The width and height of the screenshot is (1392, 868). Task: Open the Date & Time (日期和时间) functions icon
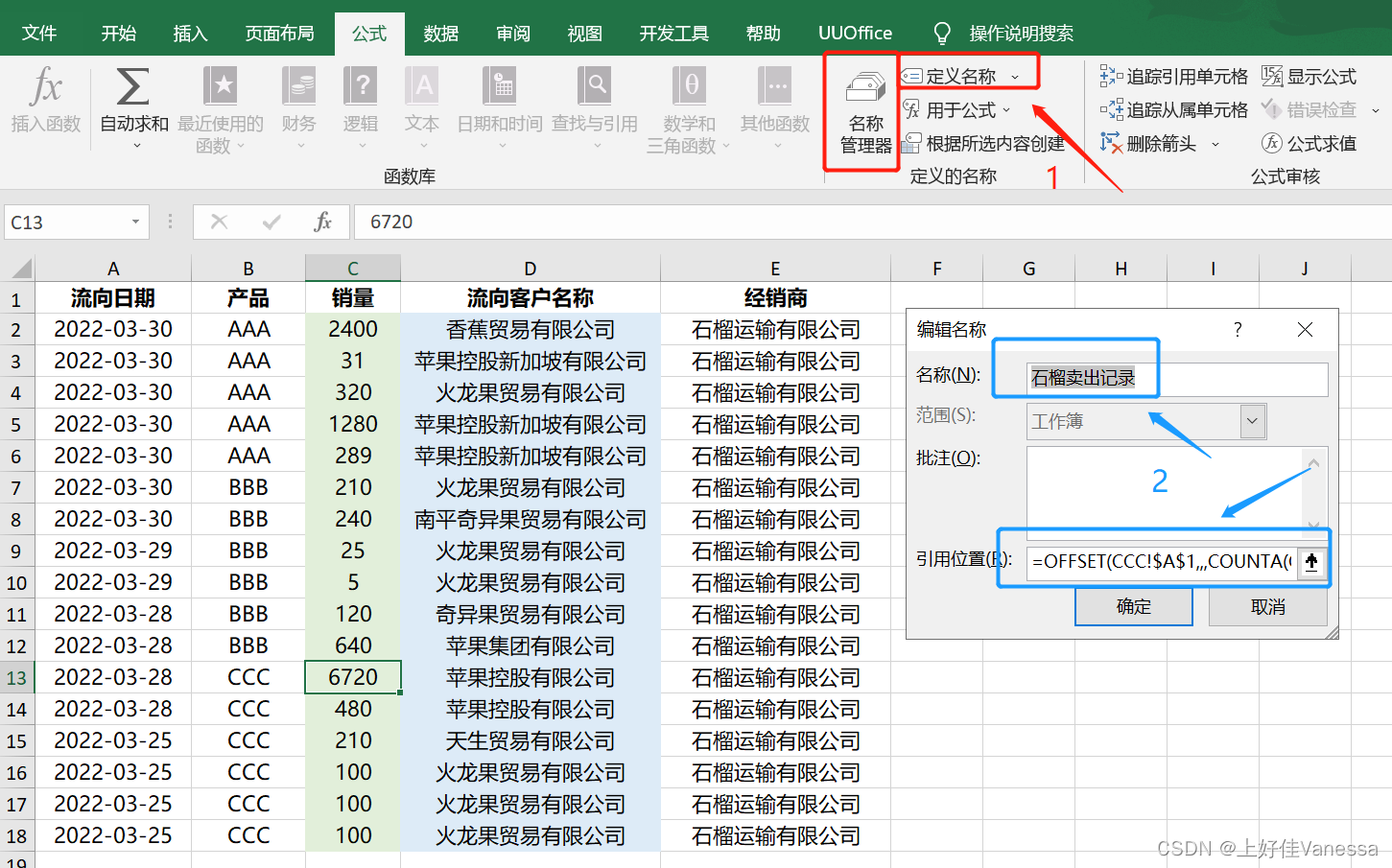[x=499, y=86]
